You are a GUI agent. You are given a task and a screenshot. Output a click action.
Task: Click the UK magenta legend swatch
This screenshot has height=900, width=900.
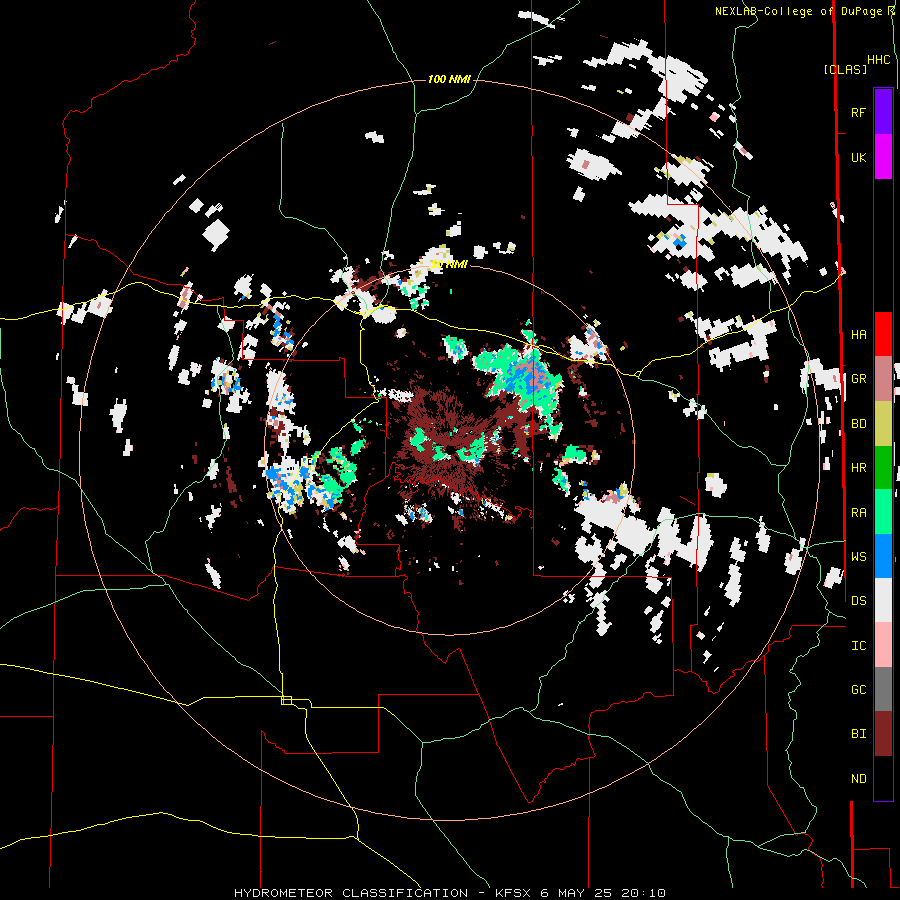coord(883,157)
